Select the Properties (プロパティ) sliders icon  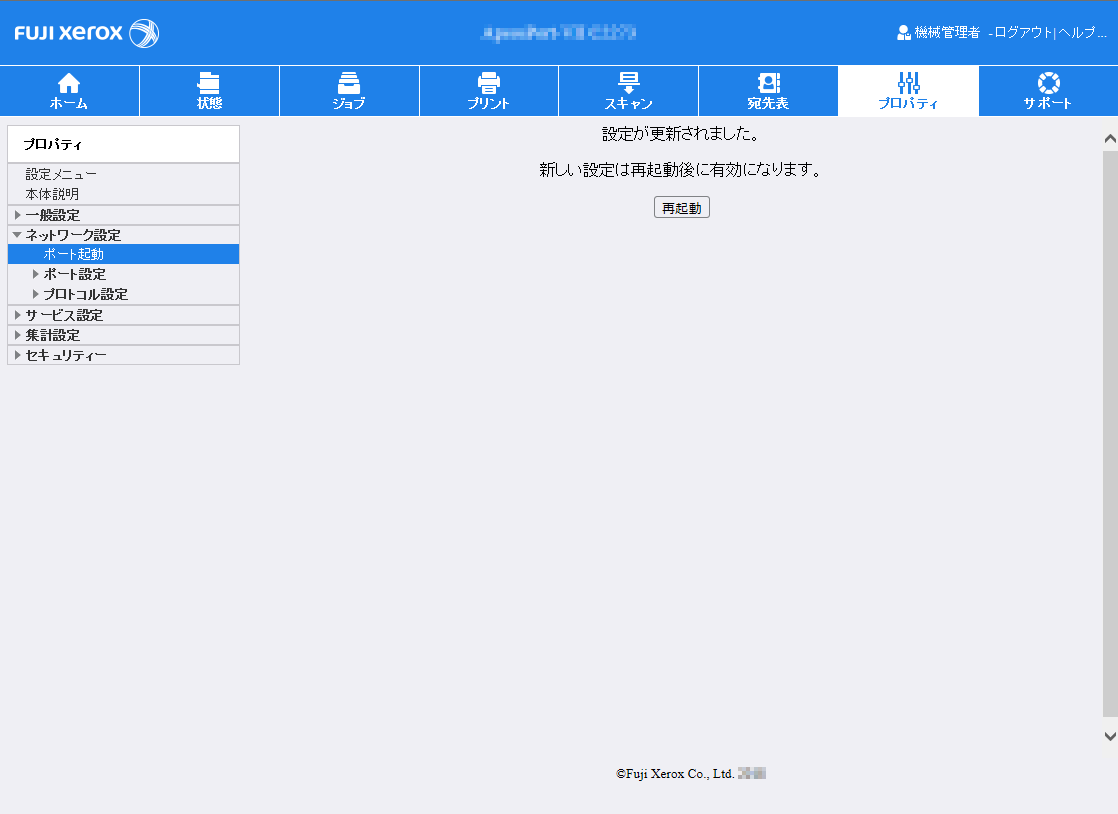coord(908,84)
